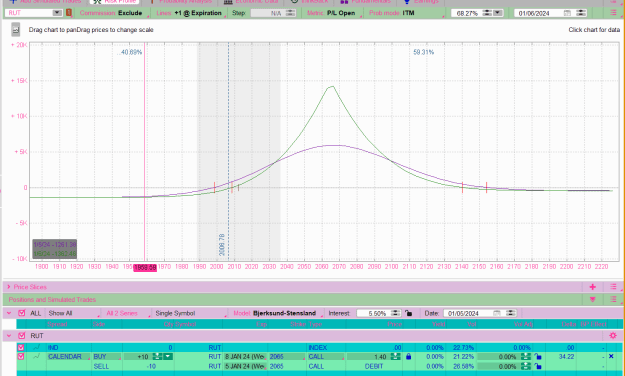Open dropdown arrow next to 68.27%
Screen dimensions: 625x376
[x=497, y=13]
